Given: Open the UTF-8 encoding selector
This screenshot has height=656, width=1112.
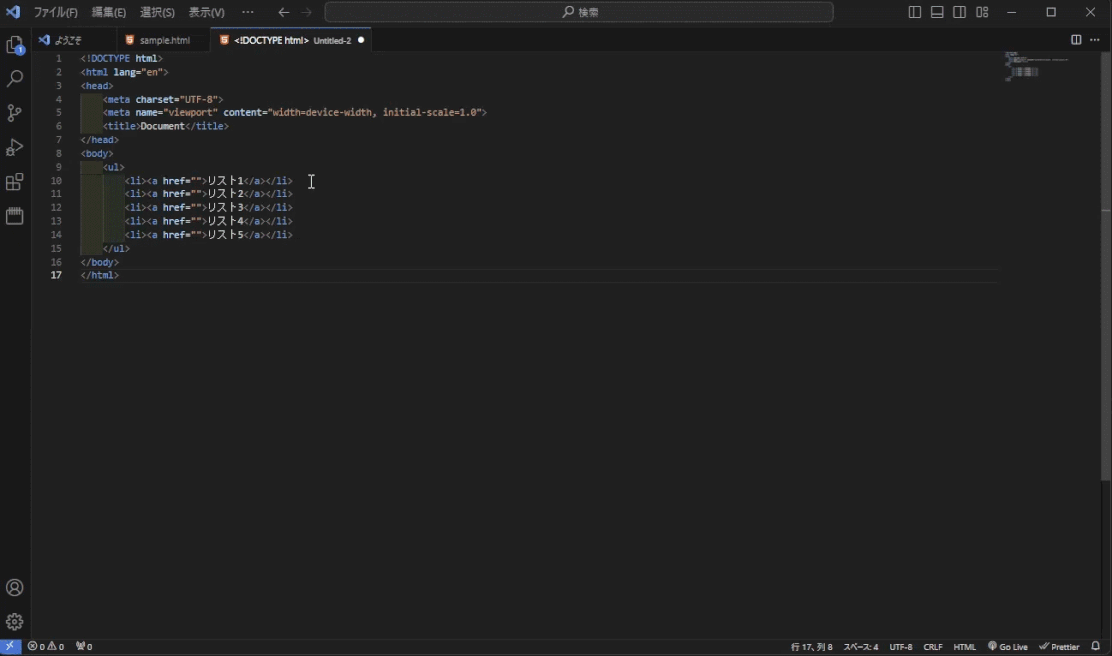Looking at the screenshot, I should (x=900, y=647).
